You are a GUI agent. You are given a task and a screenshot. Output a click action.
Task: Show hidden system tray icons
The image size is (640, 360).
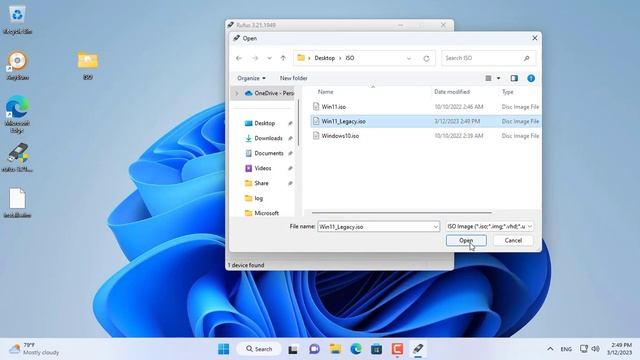pos(550,349)
